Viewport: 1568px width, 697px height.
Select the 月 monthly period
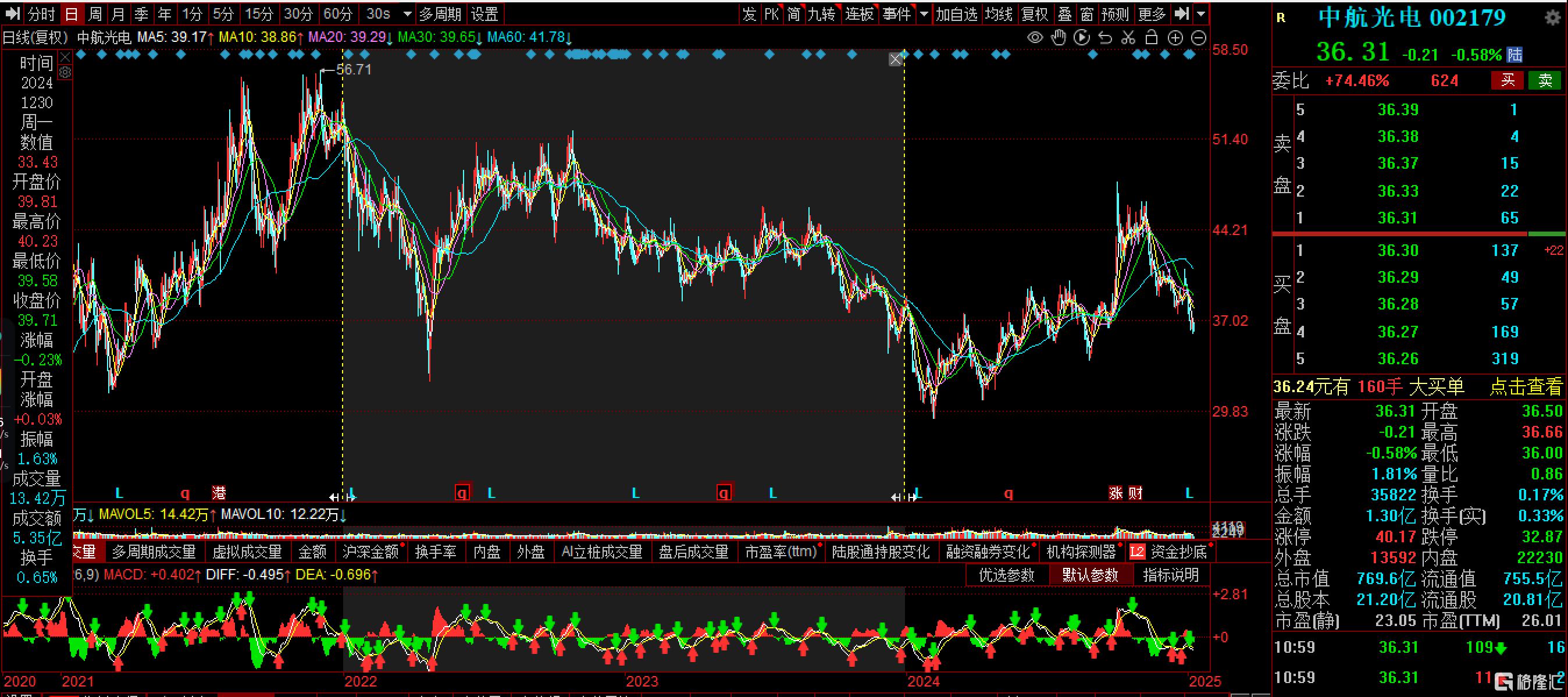coord(118,13)
